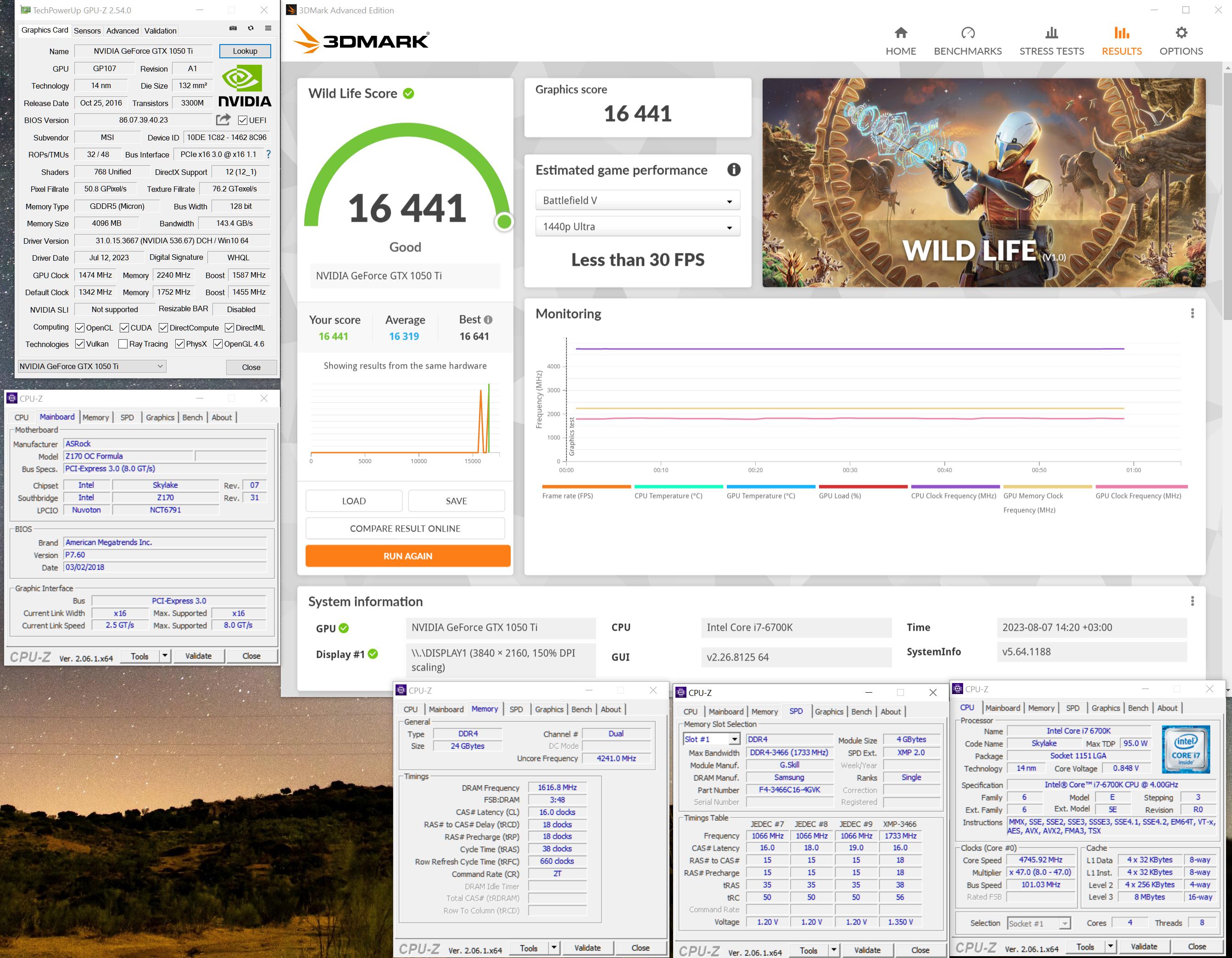The height and width of the screenshot is (958, 1232).
Task: Open Tools dropdown arrow in CPU-Z Memory window
Action: tap(554, 948)
